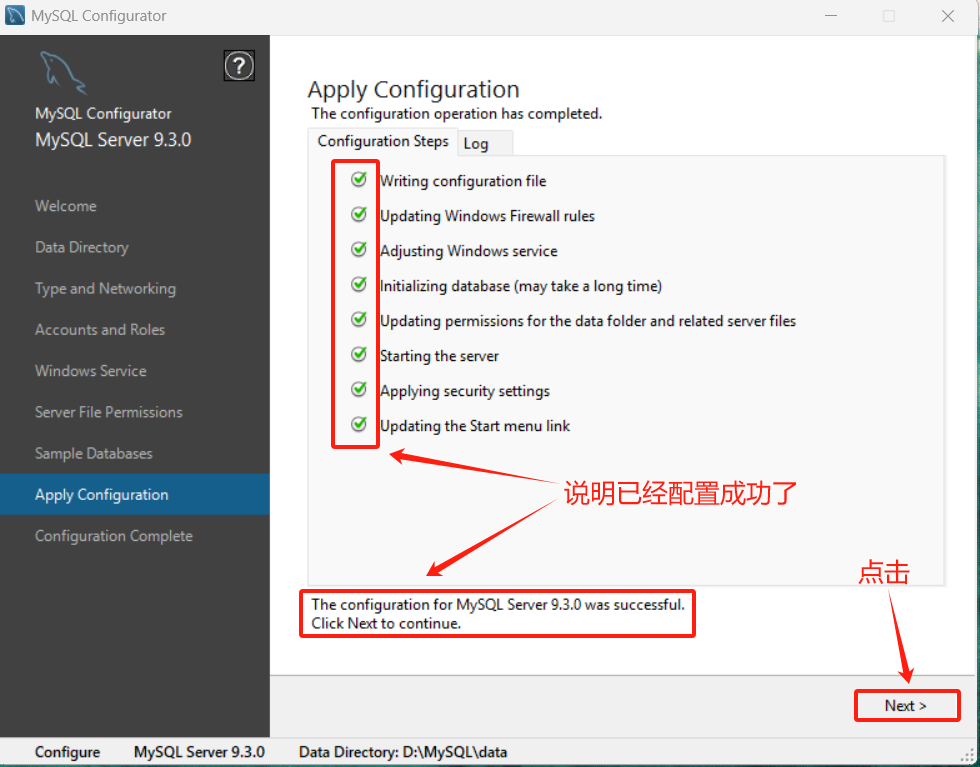Click green check beside Adjusting Windows service
This screenshot has height=767, width=980.
point(359,250)
